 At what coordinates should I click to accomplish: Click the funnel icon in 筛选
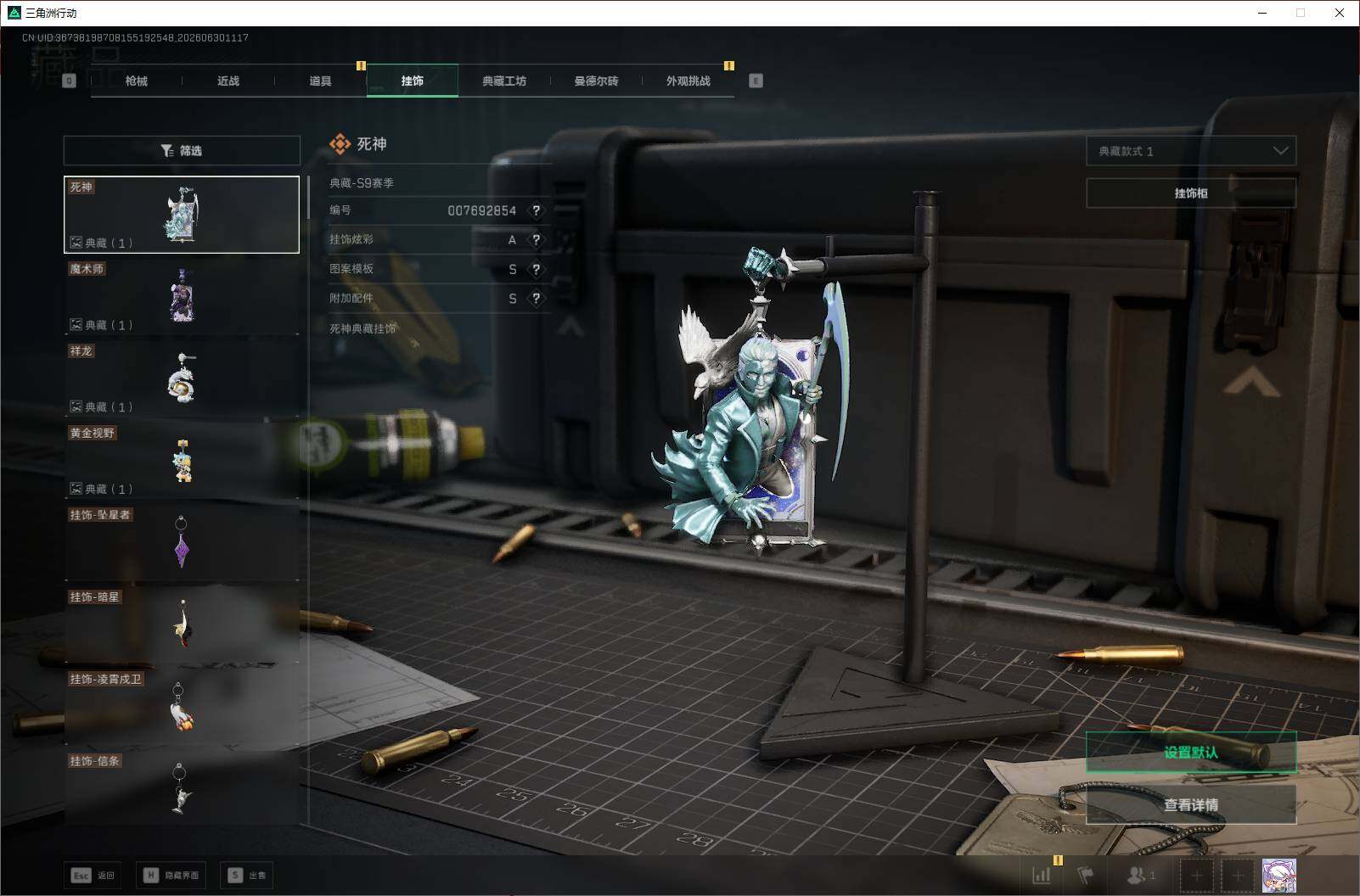click(x=167, y=150)
